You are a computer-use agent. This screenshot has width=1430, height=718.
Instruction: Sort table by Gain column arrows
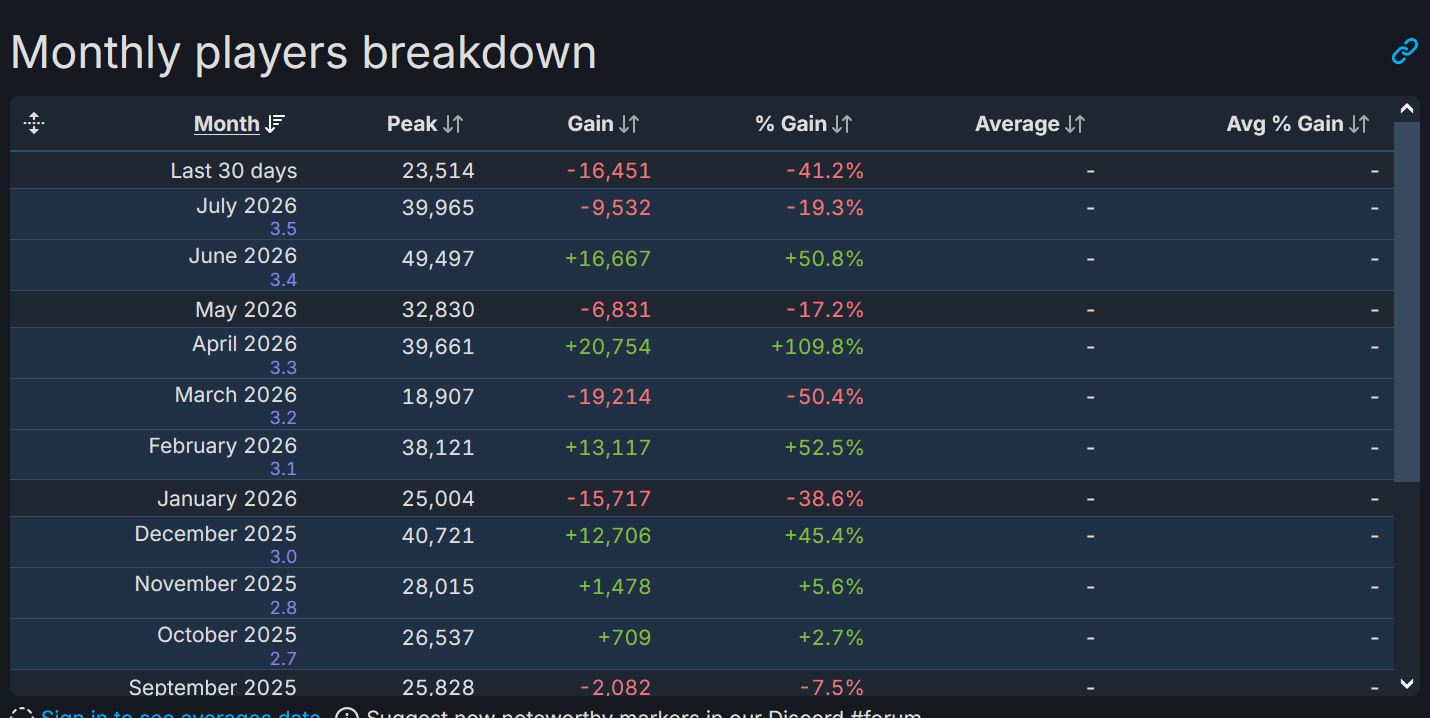pyautogui.click(x=629, y=124)
